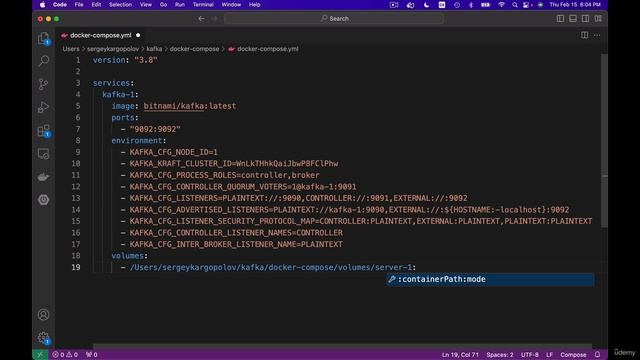Open editor More Actions menu
Viewport: 640px width, 360px height.
coord(597,35)
